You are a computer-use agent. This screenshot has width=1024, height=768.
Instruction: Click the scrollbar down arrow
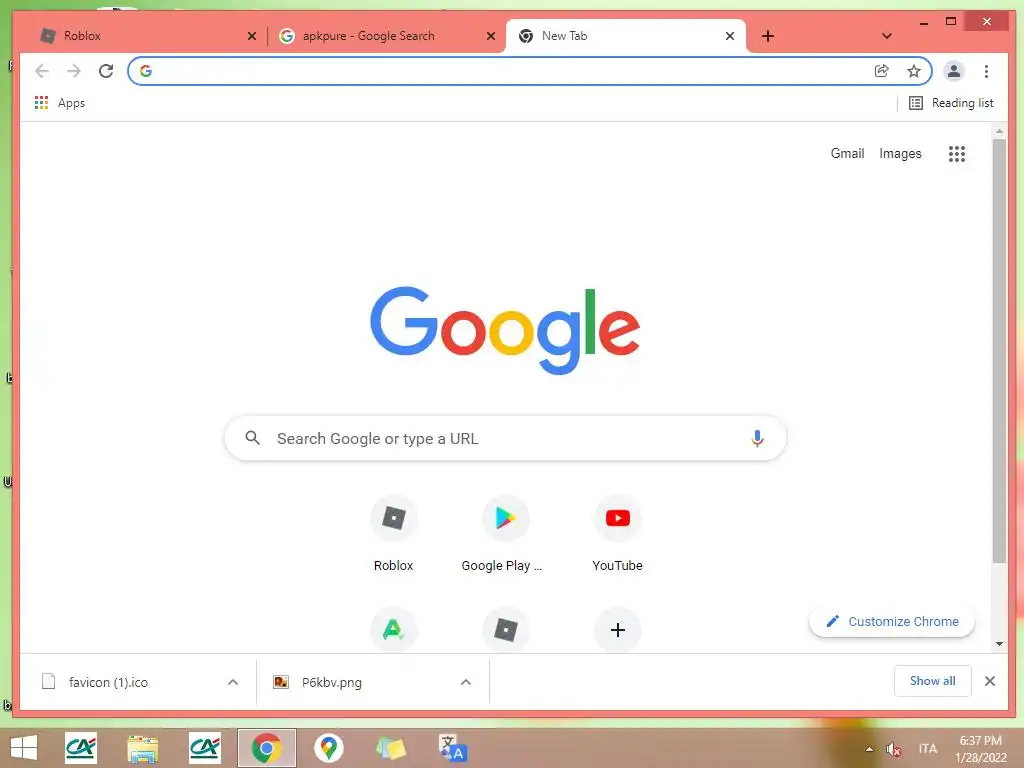click(999, 644)
